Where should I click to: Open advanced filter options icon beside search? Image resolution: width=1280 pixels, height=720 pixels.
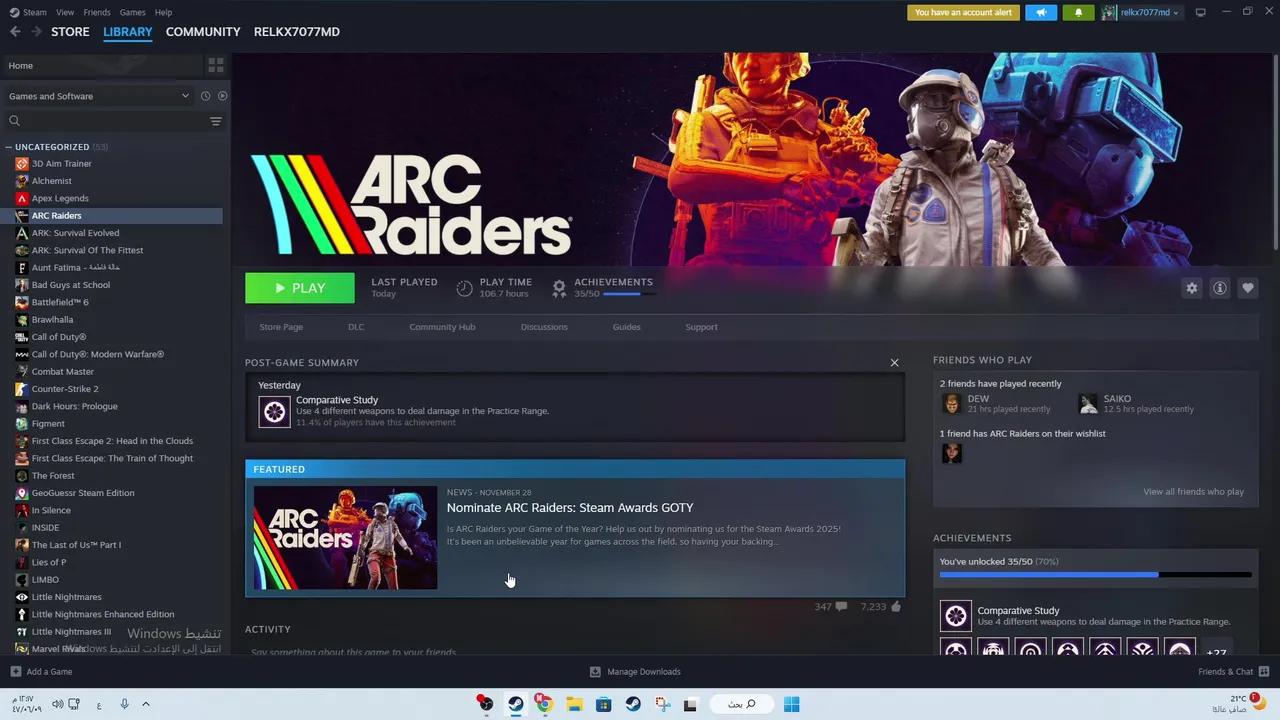215,121
